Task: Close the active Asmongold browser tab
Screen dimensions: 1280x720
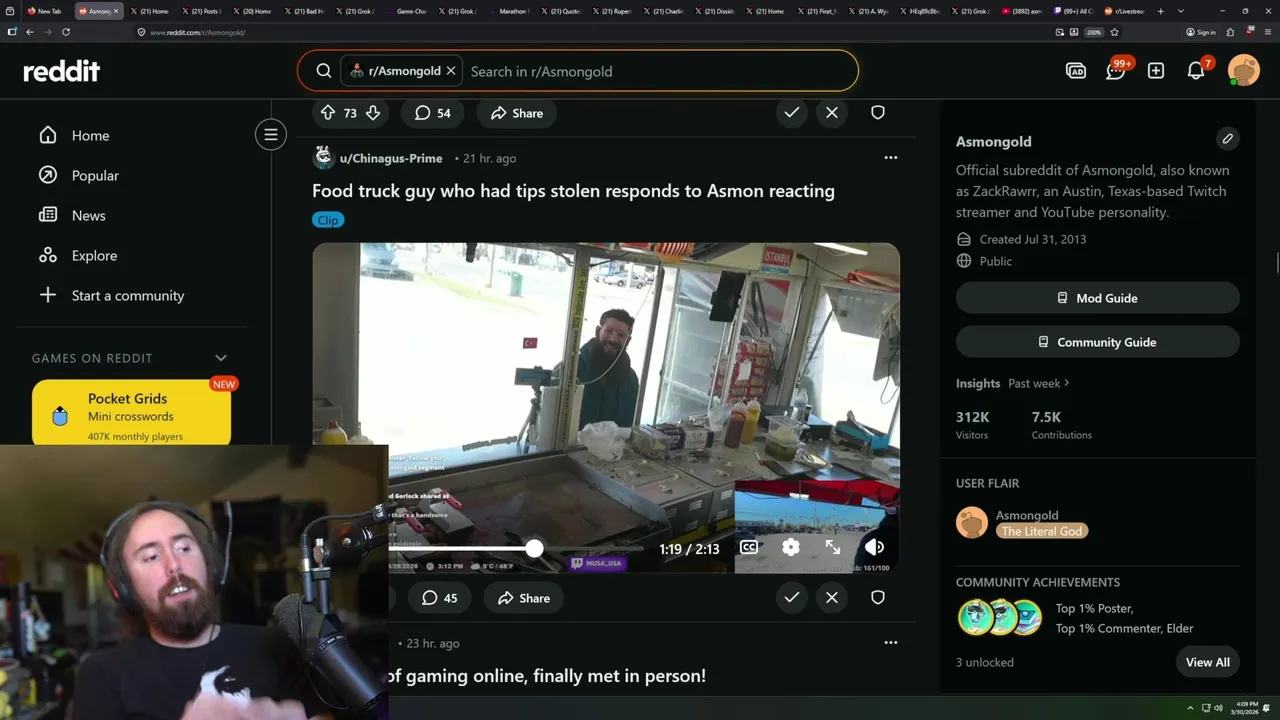Action: click(x=116, y=11)
